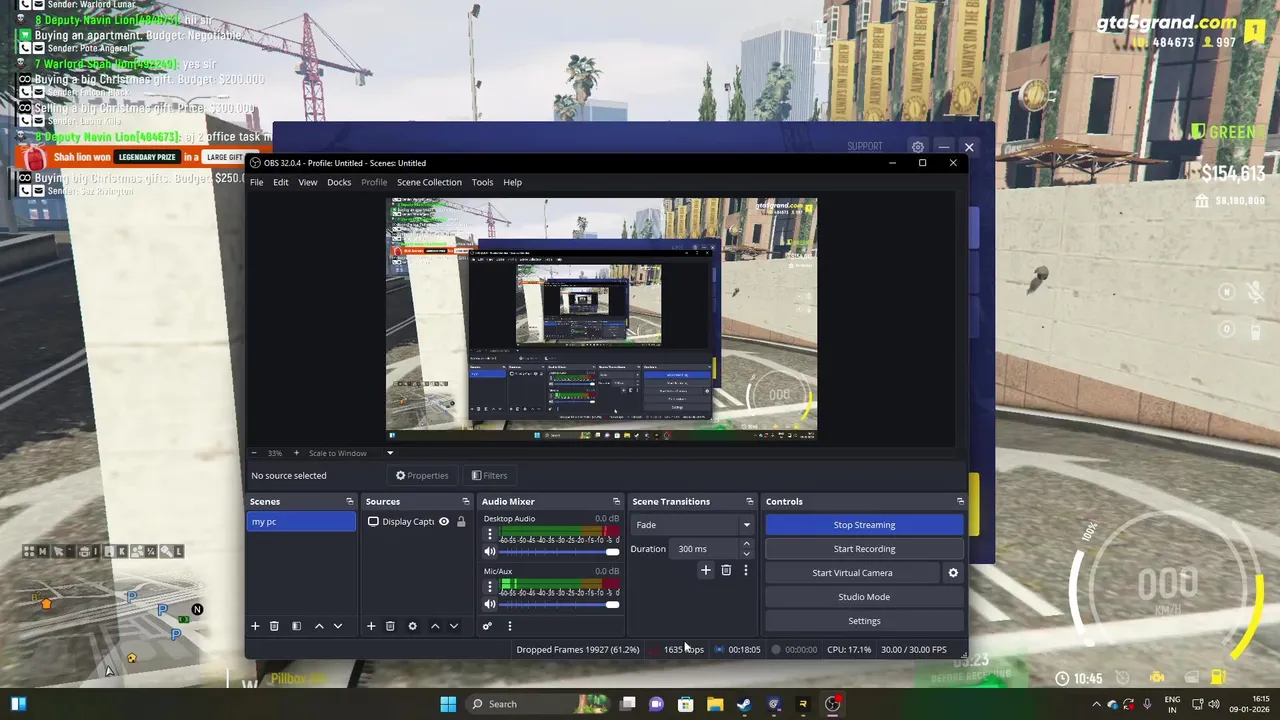The height and width of the screenshot is (720, 1280).
Task: Move scene down with Scenes down arrow
Action: (338, 626)
